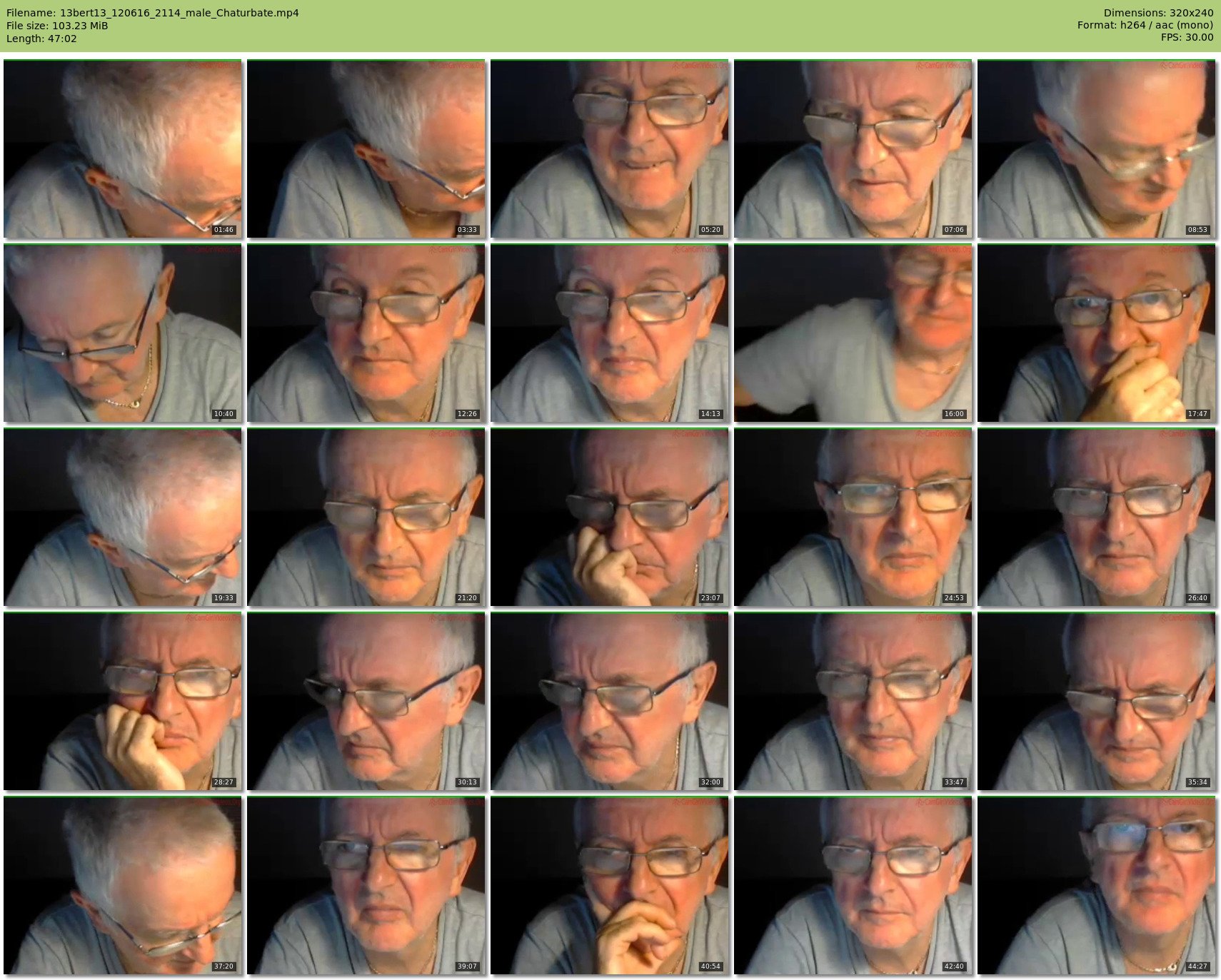Click the 26:40 timestamp label
This screenshot has height=980, width=1221.
1197,598
